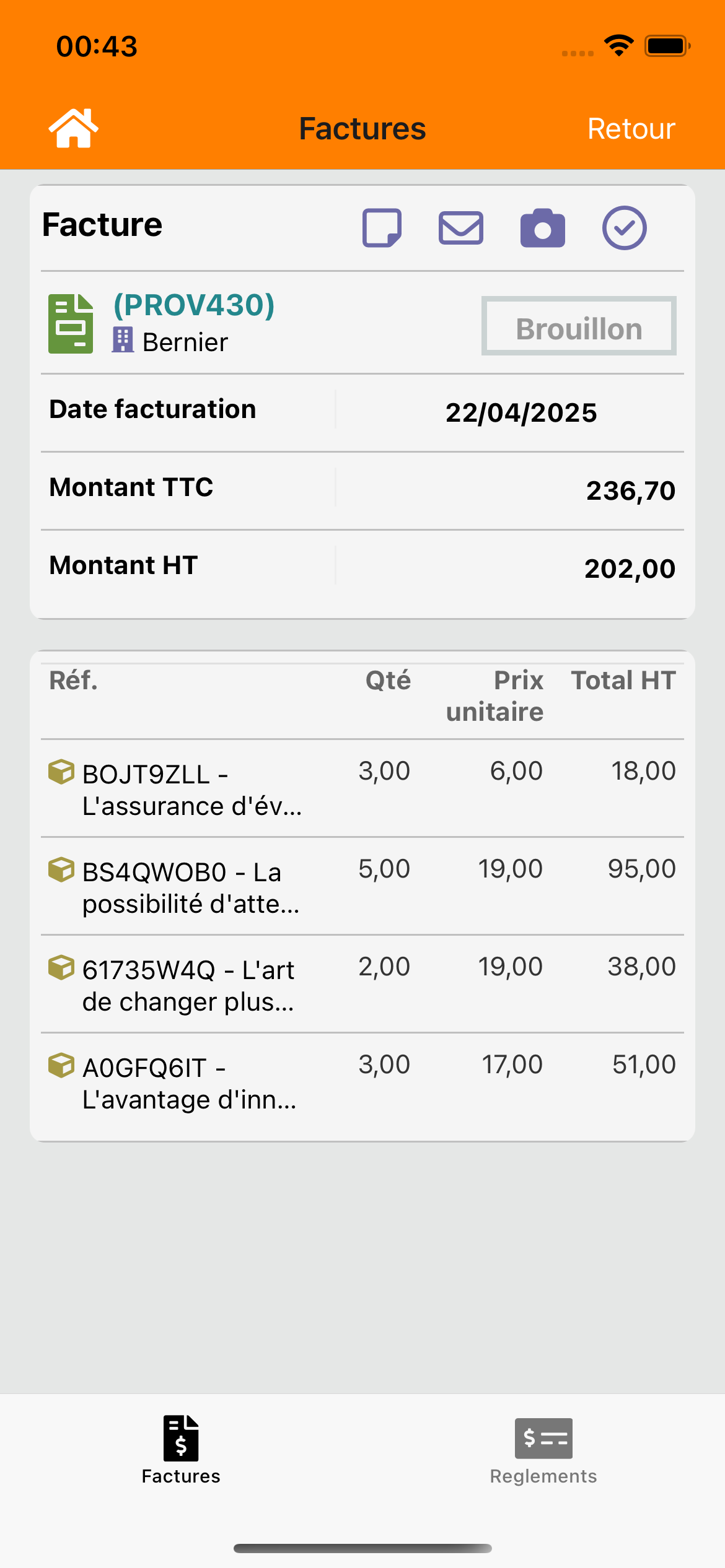
Task: Send invoice via envelope icon
Action: [461, 228]
